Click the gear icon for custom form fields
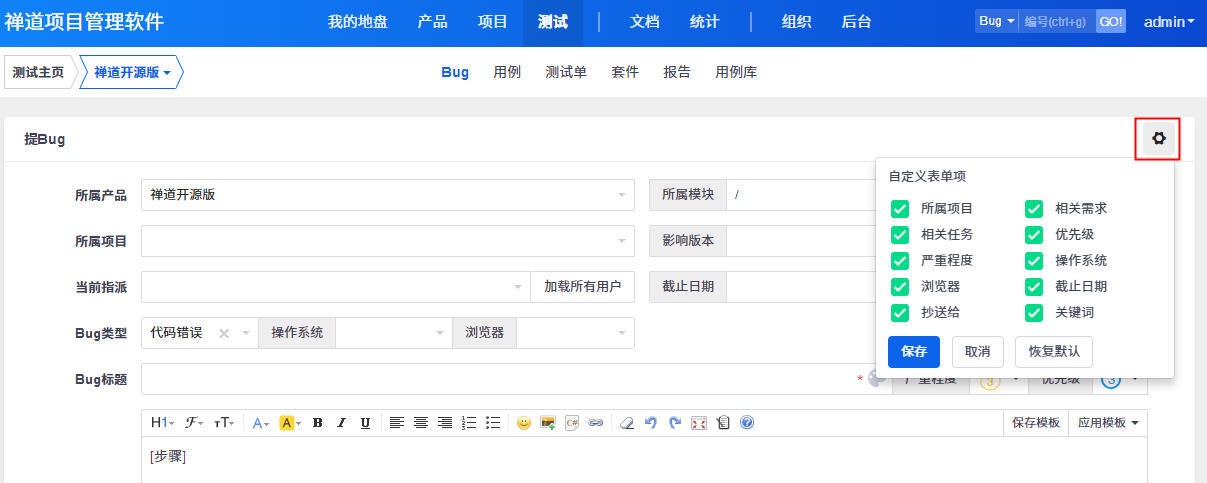 (x=1158, y=139)
